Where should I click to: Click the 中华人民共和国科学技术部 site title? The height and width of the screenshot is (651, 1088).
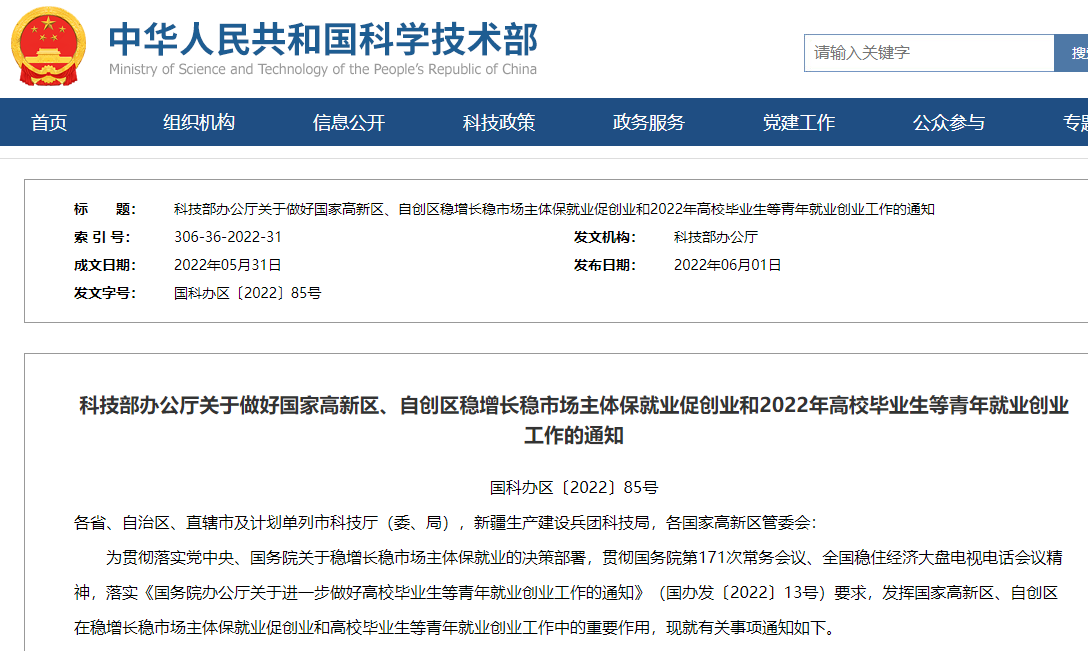[x=322, y=38]
